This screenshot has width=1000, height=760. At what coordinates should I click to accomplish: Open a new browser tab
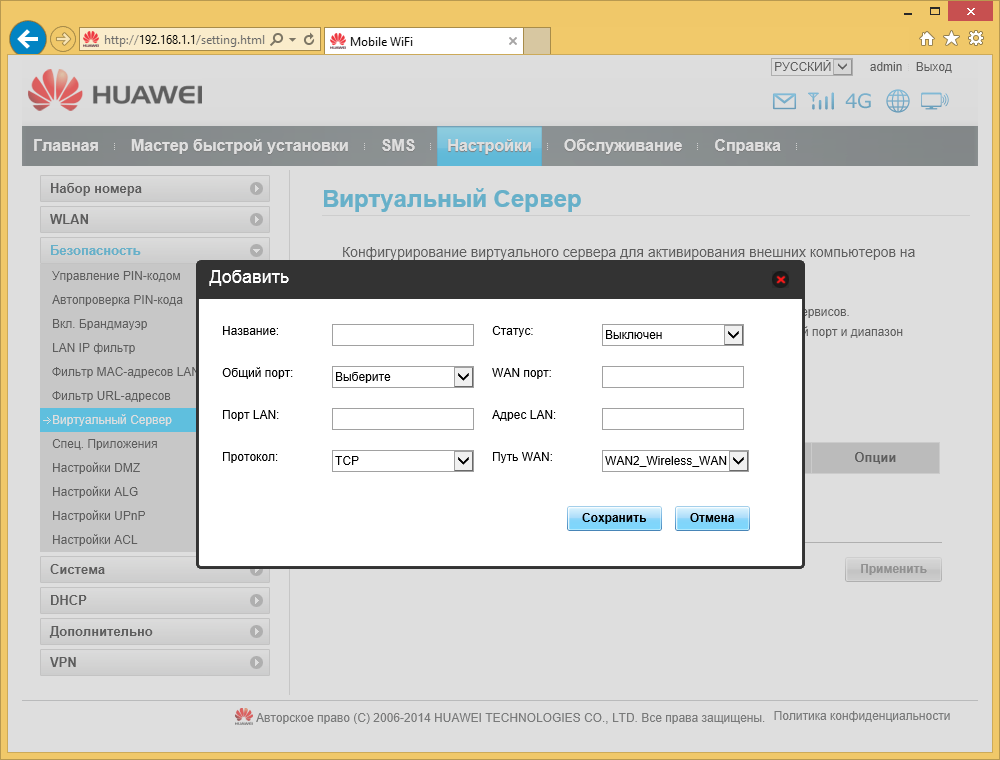click(536, 41)
